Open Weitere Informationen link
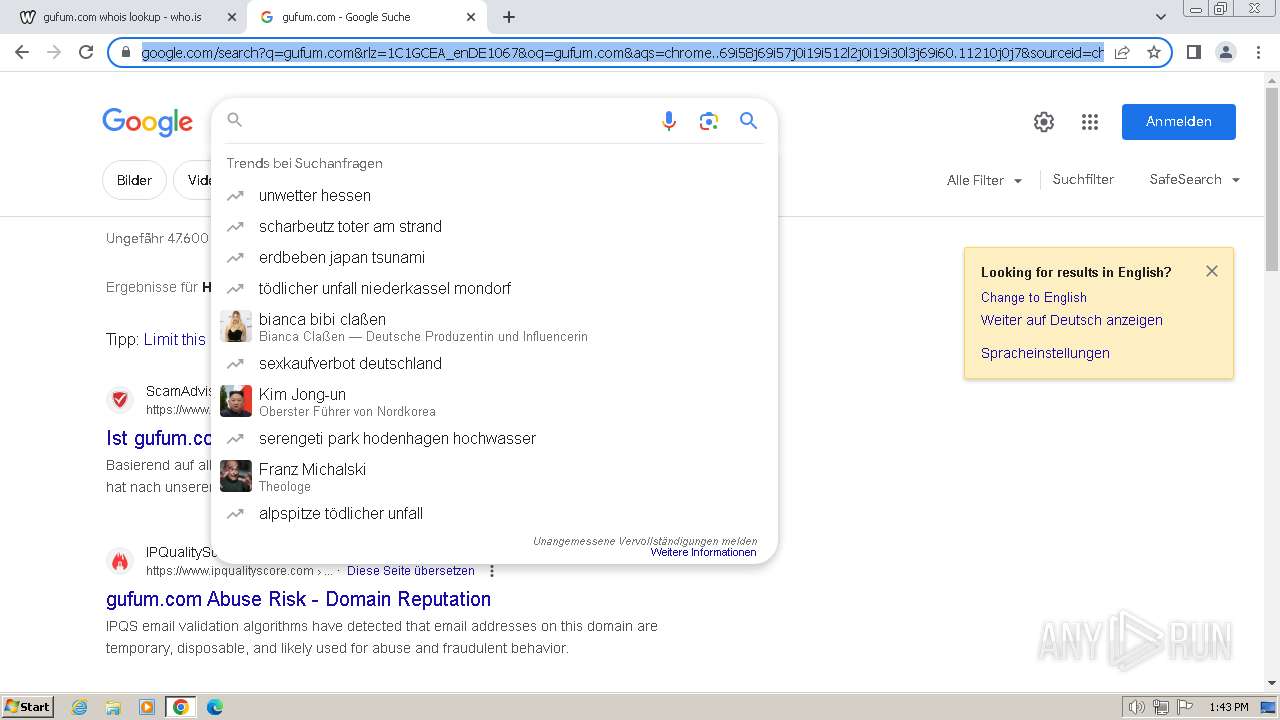The image size is (1280, 720). coord(703,552)
